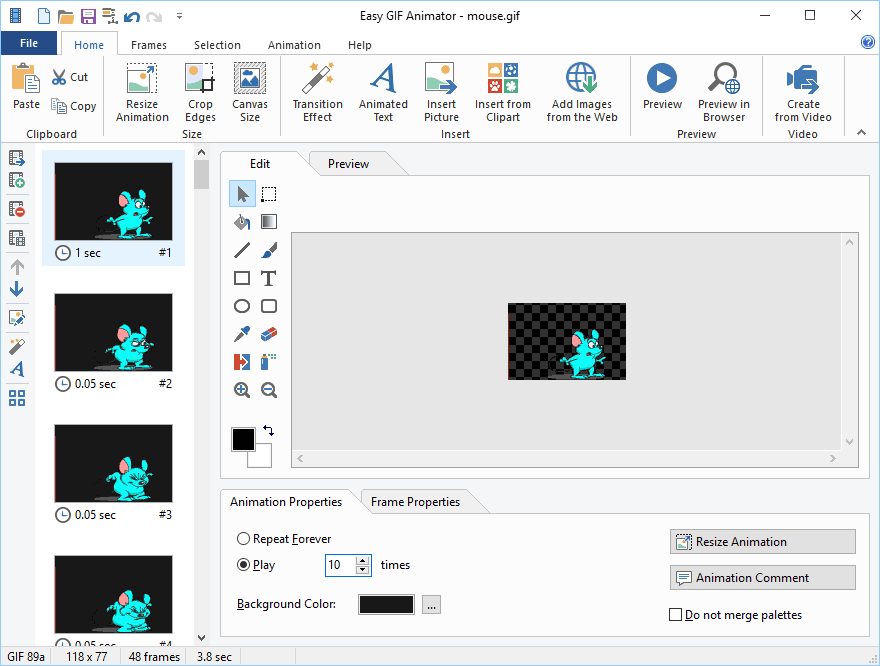Open the Frame Properties tab

(x=415, y=502)
